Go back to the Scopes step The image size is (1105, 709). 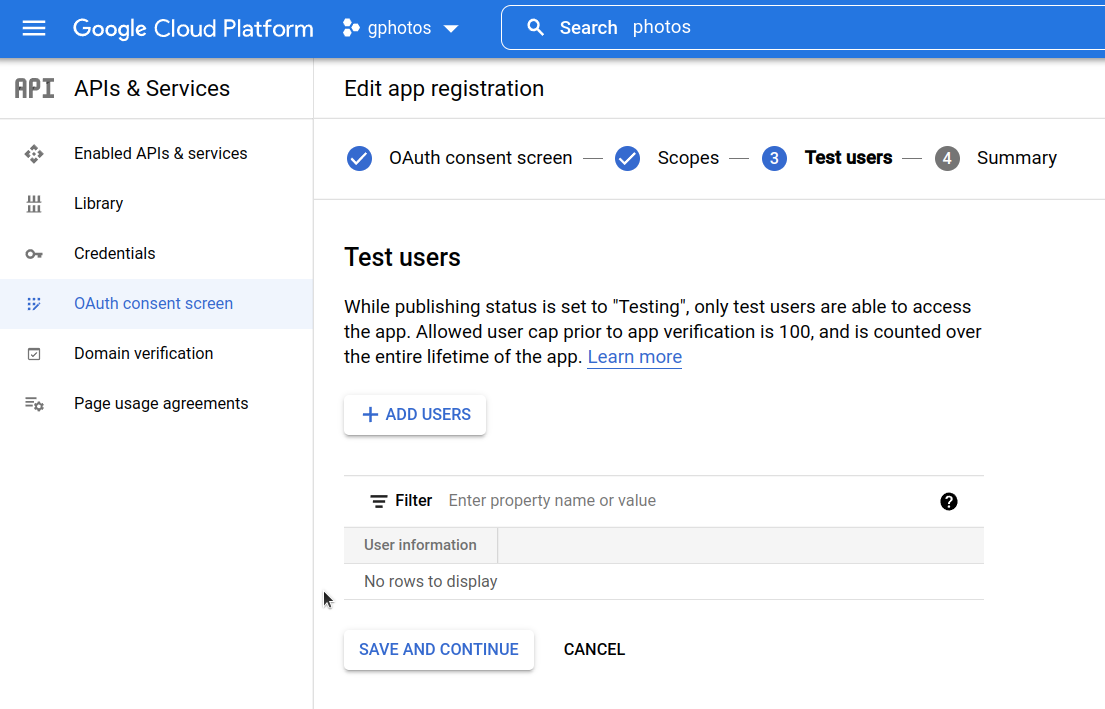tap(687, 158)
